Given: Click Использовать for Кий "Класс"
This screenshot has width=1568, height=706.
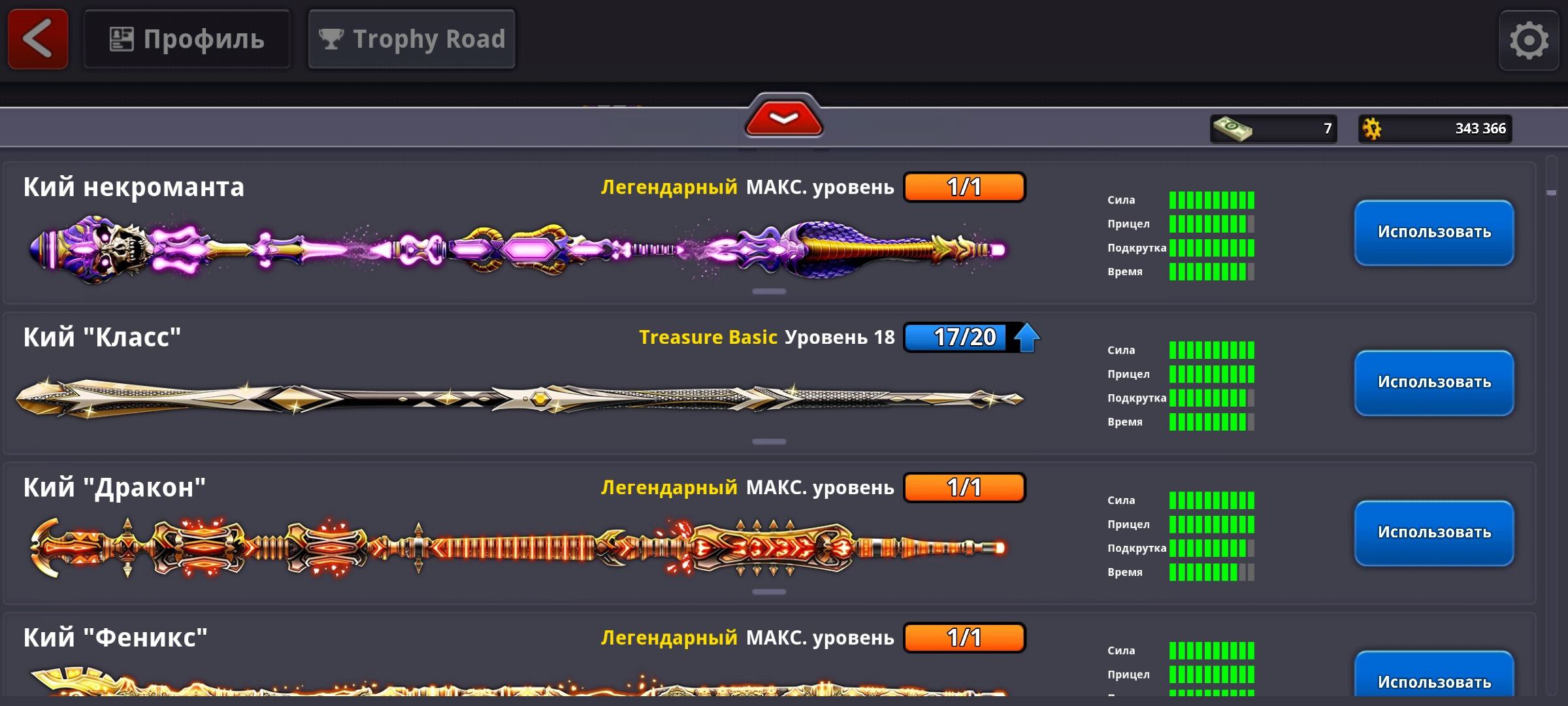Looking at the screenshot, I should [x=1434, y=383].
